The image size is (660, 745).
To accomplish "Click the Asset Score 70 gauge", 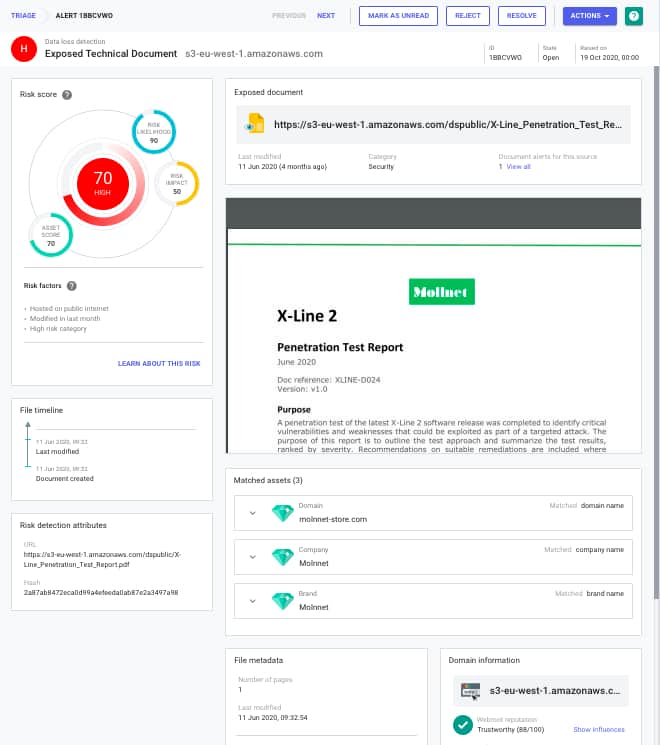I will (x=51, y=235).
